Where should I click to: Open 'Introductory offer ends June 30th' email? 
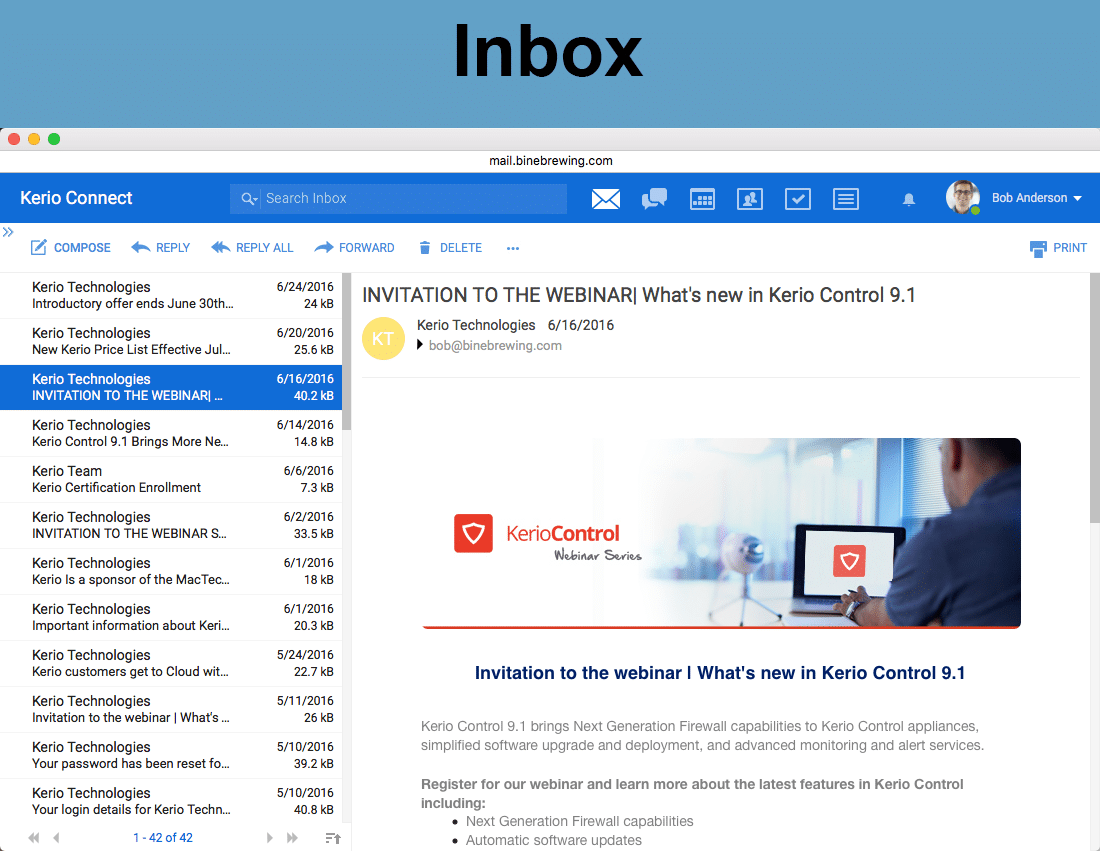171,295
